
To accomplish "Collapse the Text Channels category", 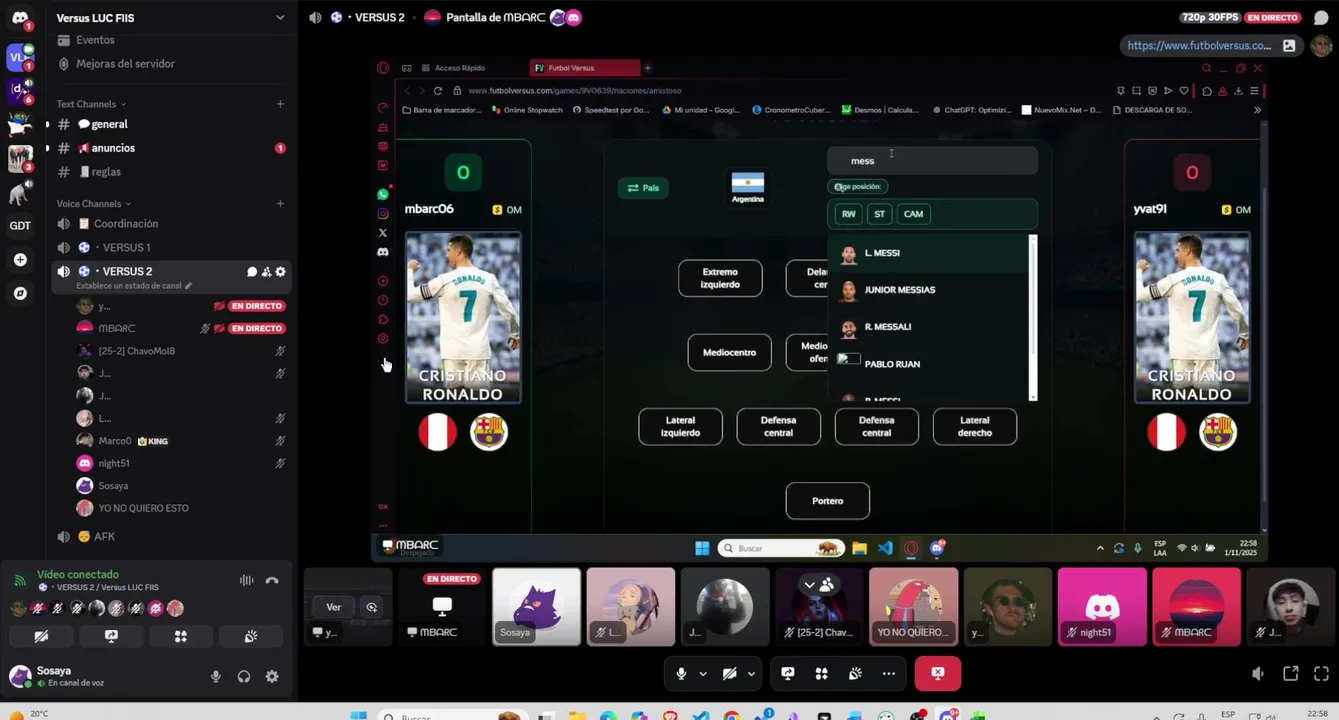I will tap(91, 104).
